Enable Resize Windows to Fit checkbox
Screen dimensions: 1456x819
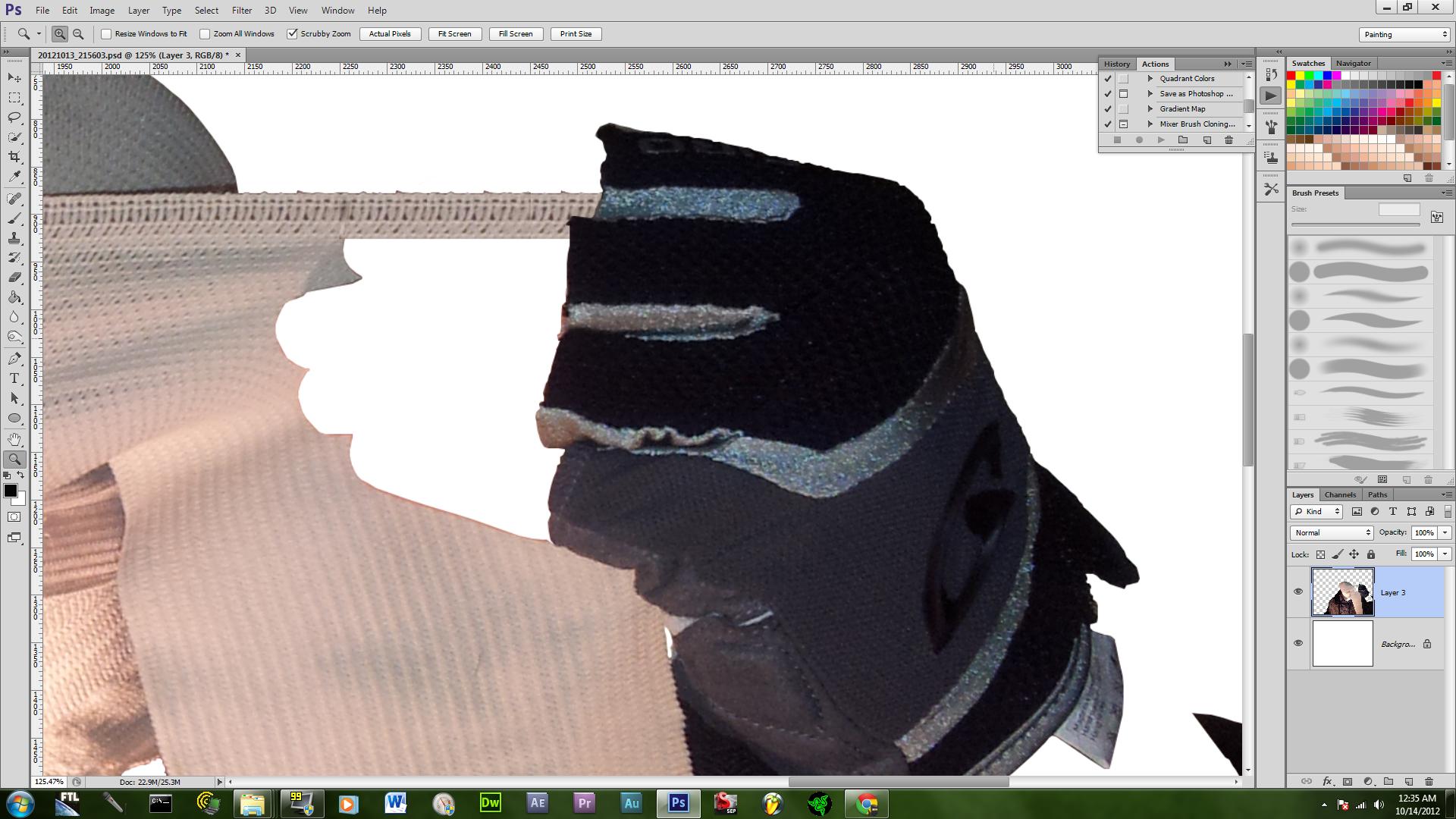point(107,34)
